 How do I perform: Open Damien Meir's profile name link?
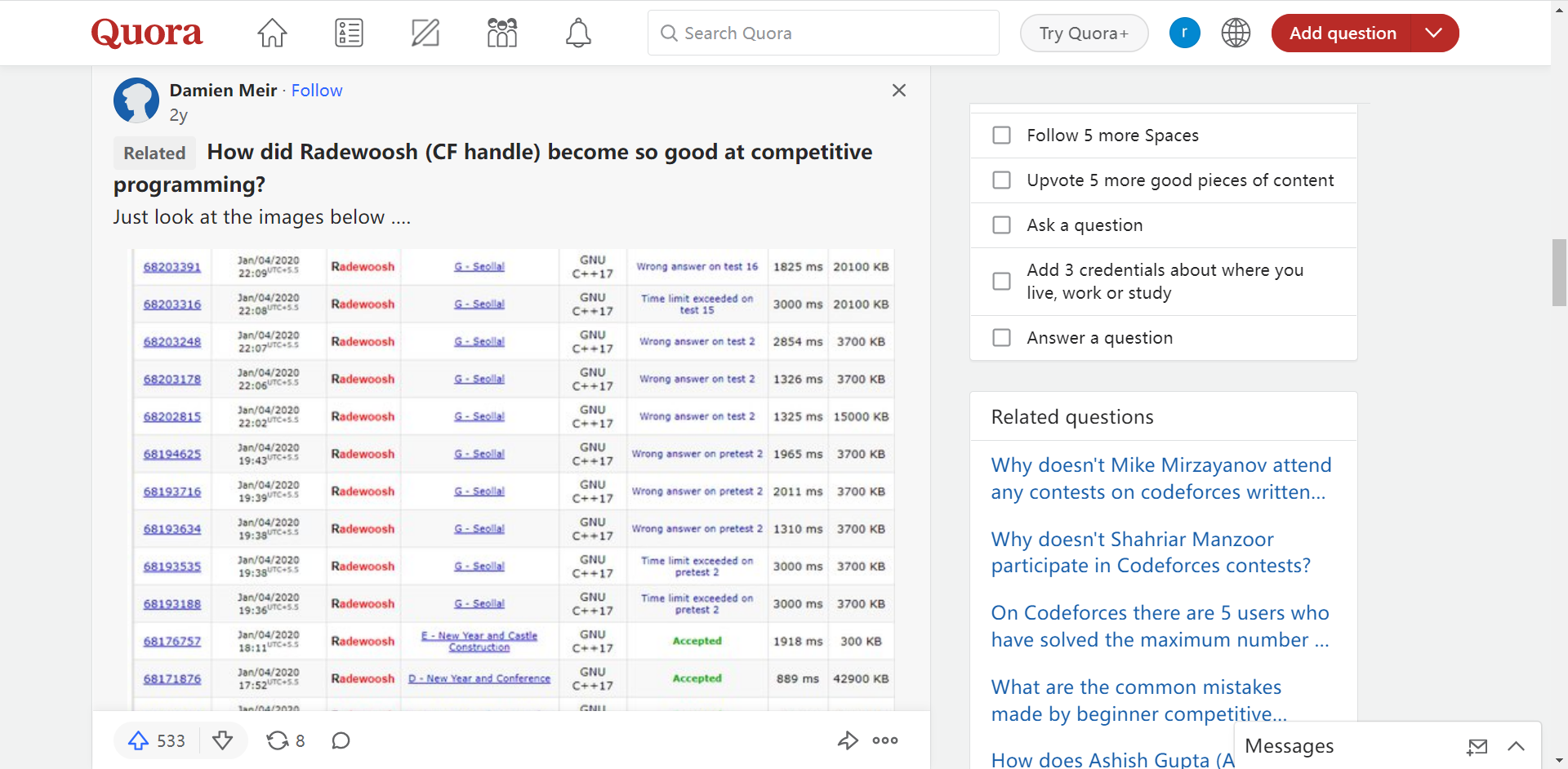(x=223, y=91)
